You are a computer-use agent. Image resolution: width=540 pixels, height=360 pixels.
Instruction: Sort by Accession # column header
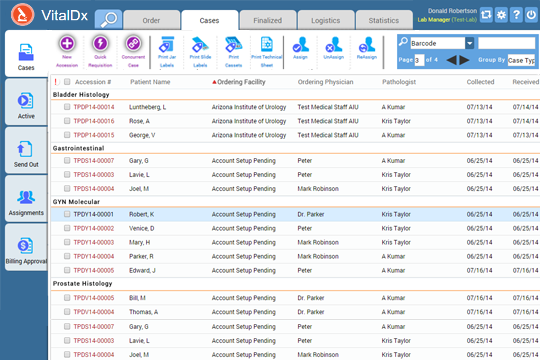(x=93, y=82)
